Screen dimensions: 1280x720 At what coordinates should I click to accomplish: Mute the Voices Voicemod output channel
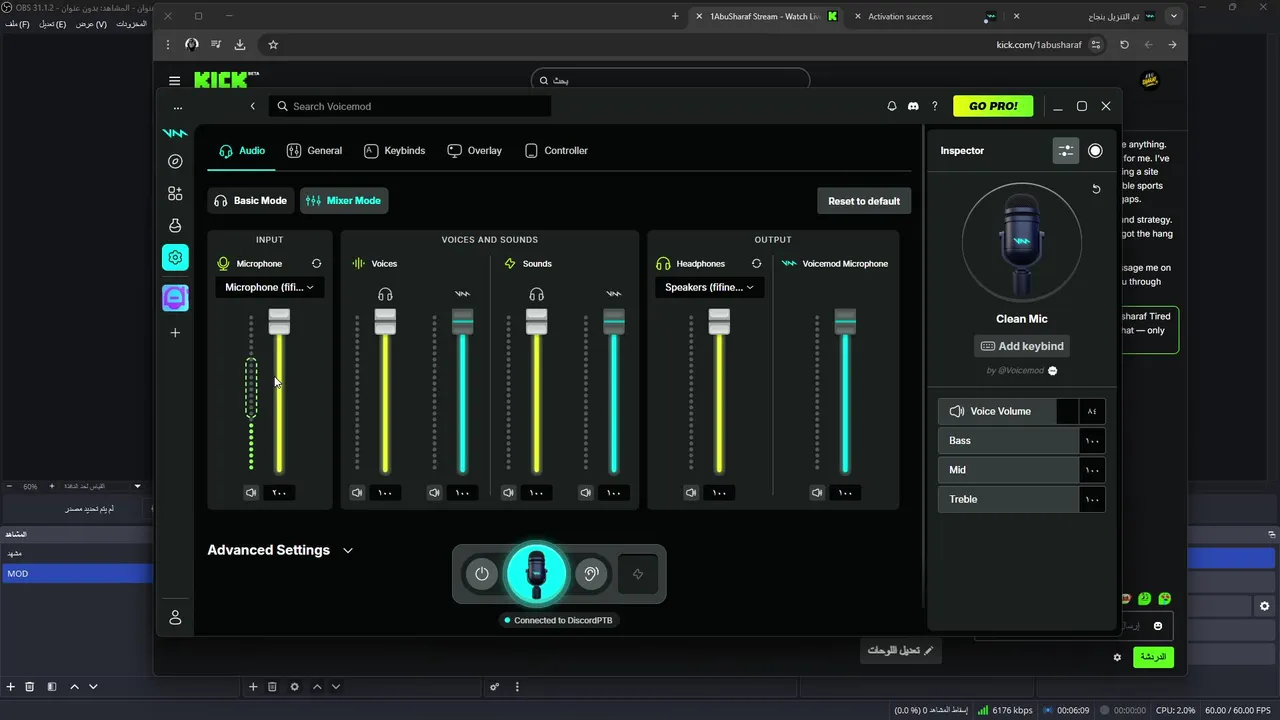point(434,492)
